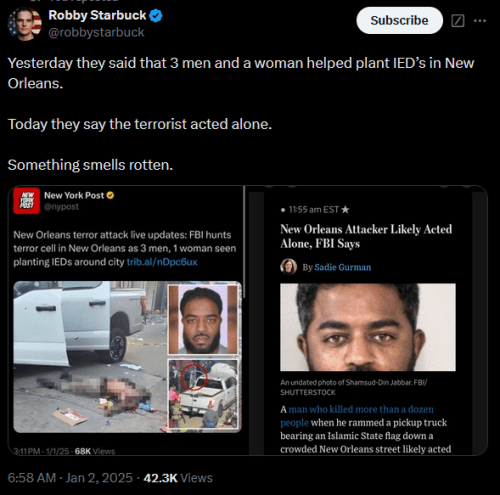This screenshot has width=500, height=495.
Task: Open the 'New Orleans Attacker Likely Acted Alone' headline
Action: click(x=366, y=236)
